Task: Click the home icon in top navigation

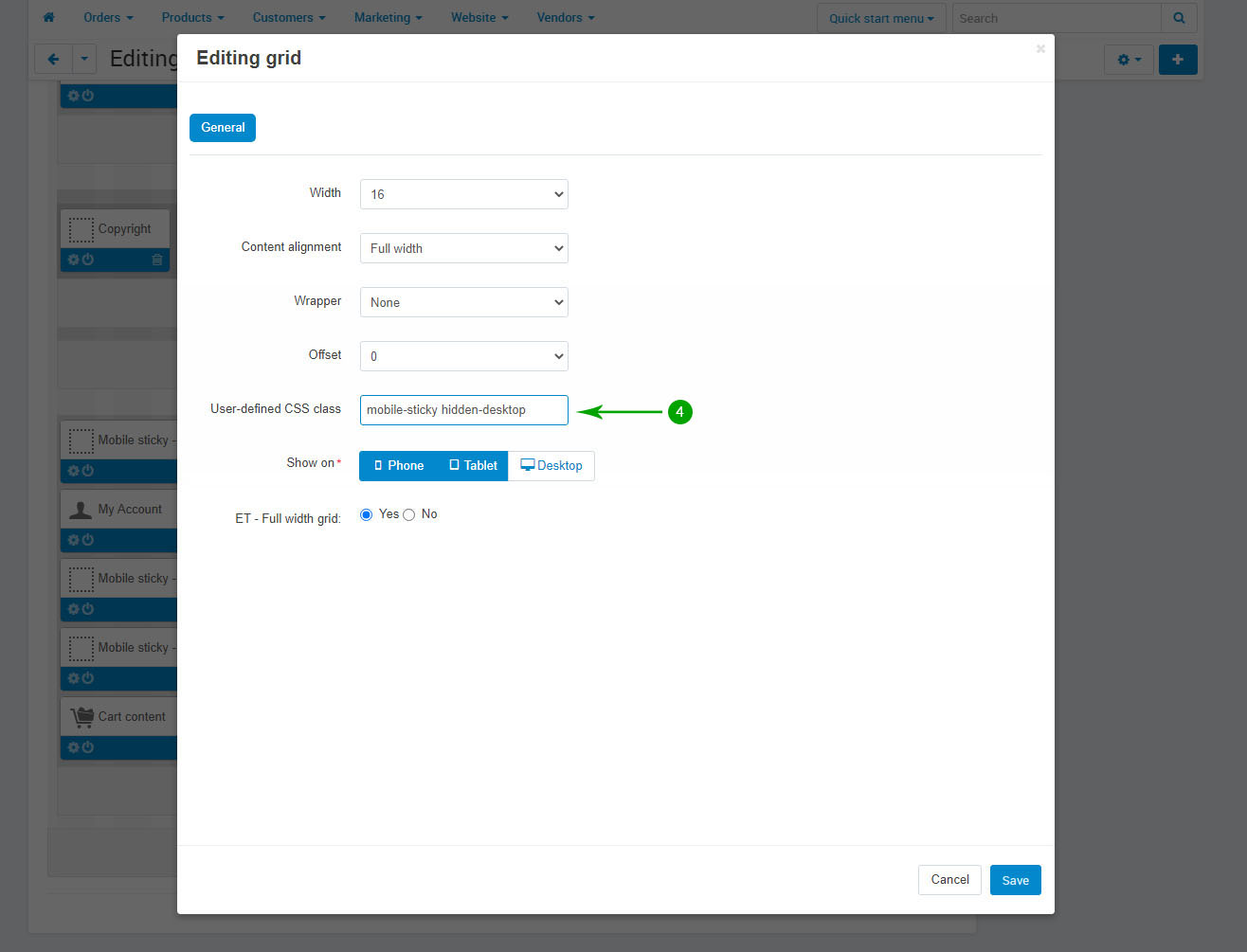Action: pyautogui.click(x=48, y=17)
